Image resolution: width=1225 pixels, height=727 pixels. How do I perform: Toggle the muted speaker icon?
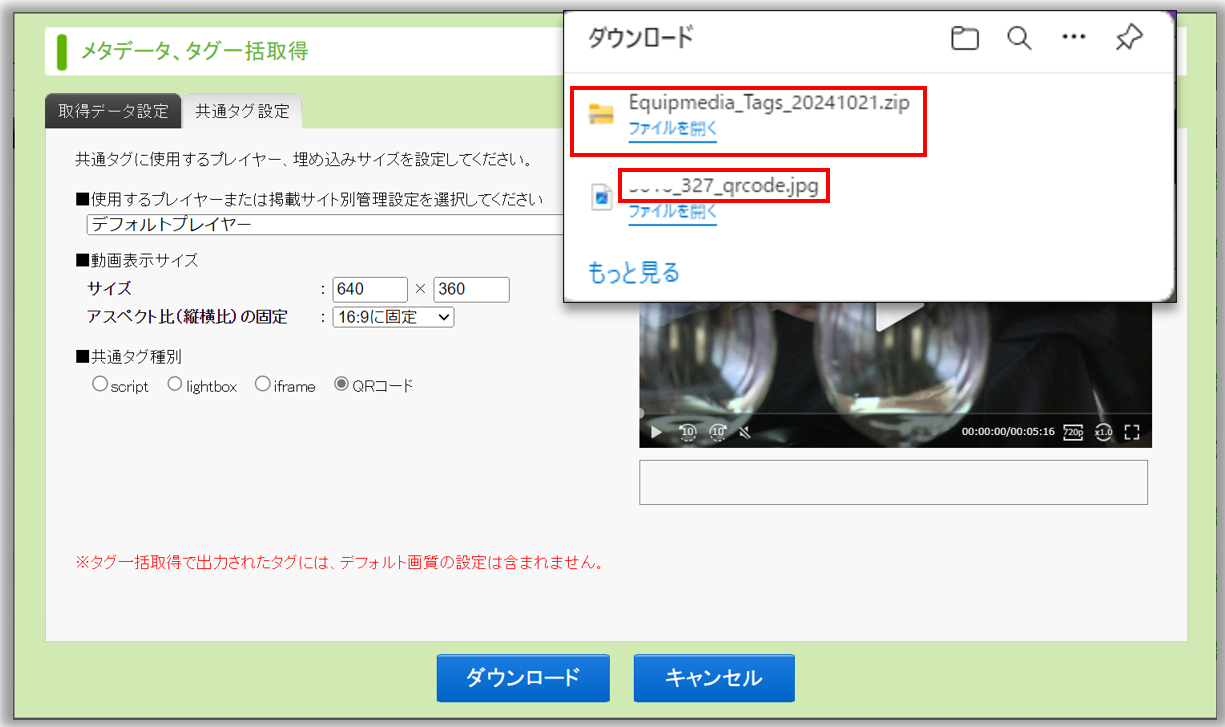point(745,433)
